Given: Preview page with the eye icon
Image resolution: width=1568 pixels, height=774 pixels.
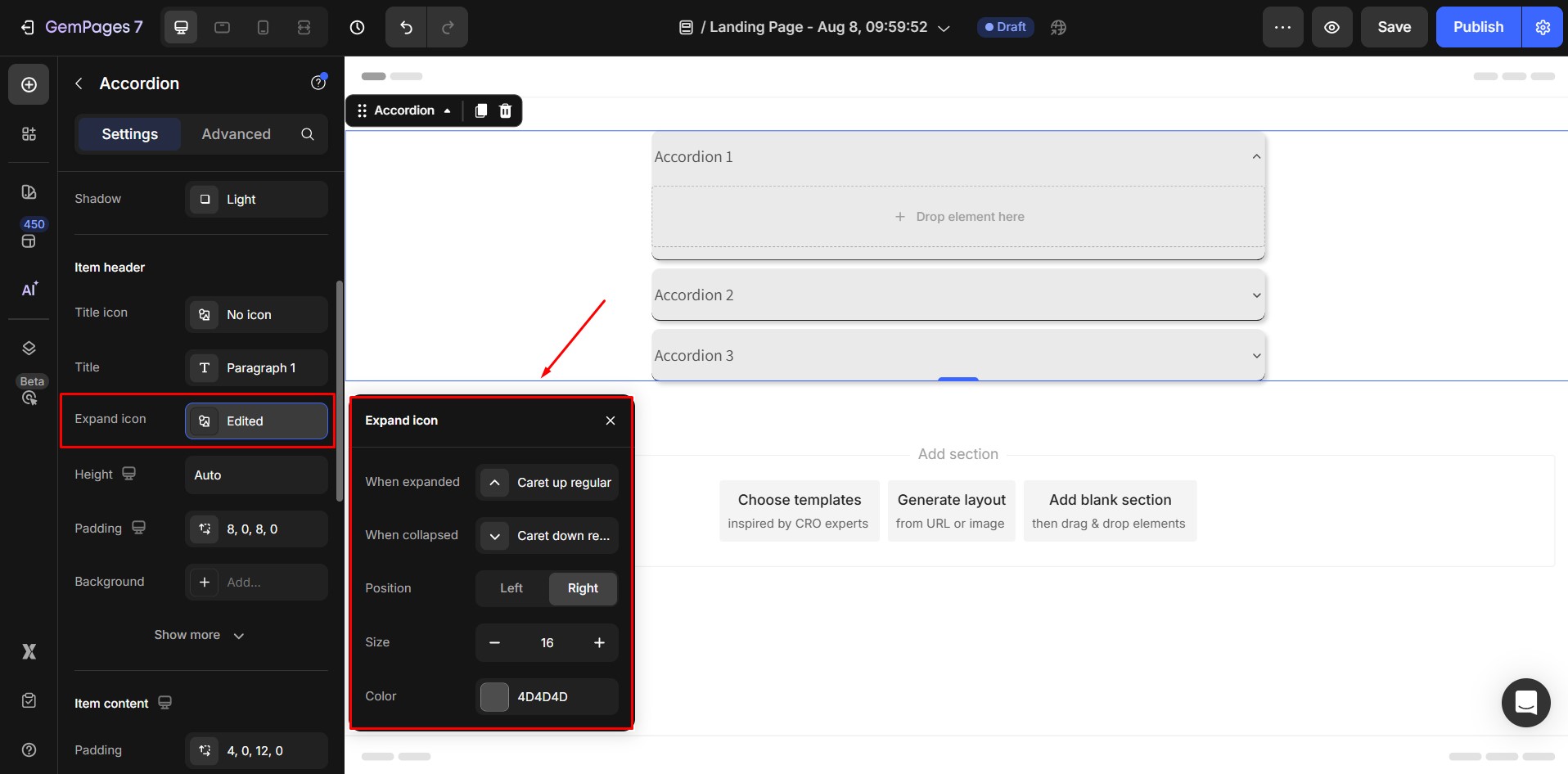Looking at the screenshot, I should click(1331, 27).
